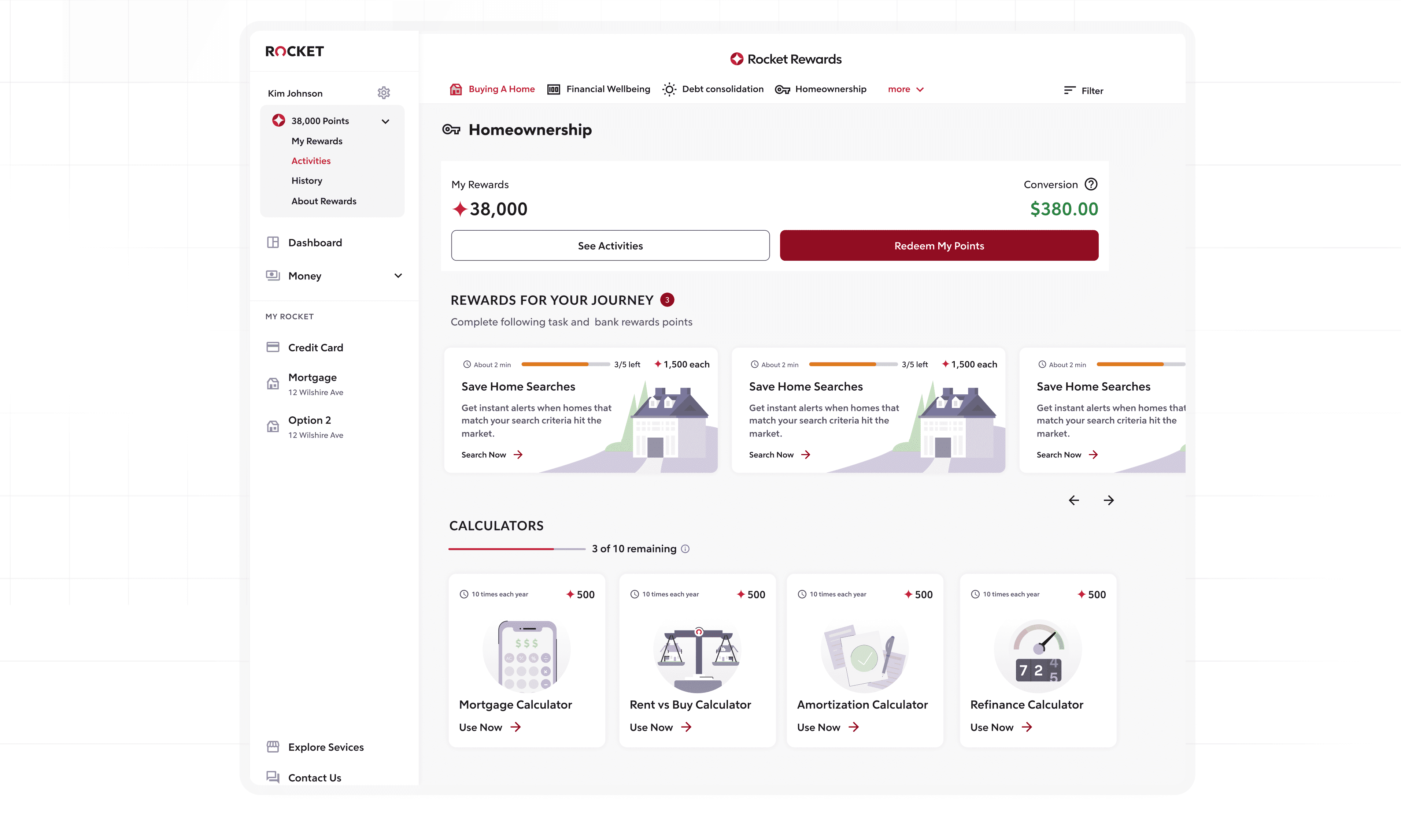Open About Rewards in sidebar
This screenshot has width=1401, height=840.
(x=324, y=201)
